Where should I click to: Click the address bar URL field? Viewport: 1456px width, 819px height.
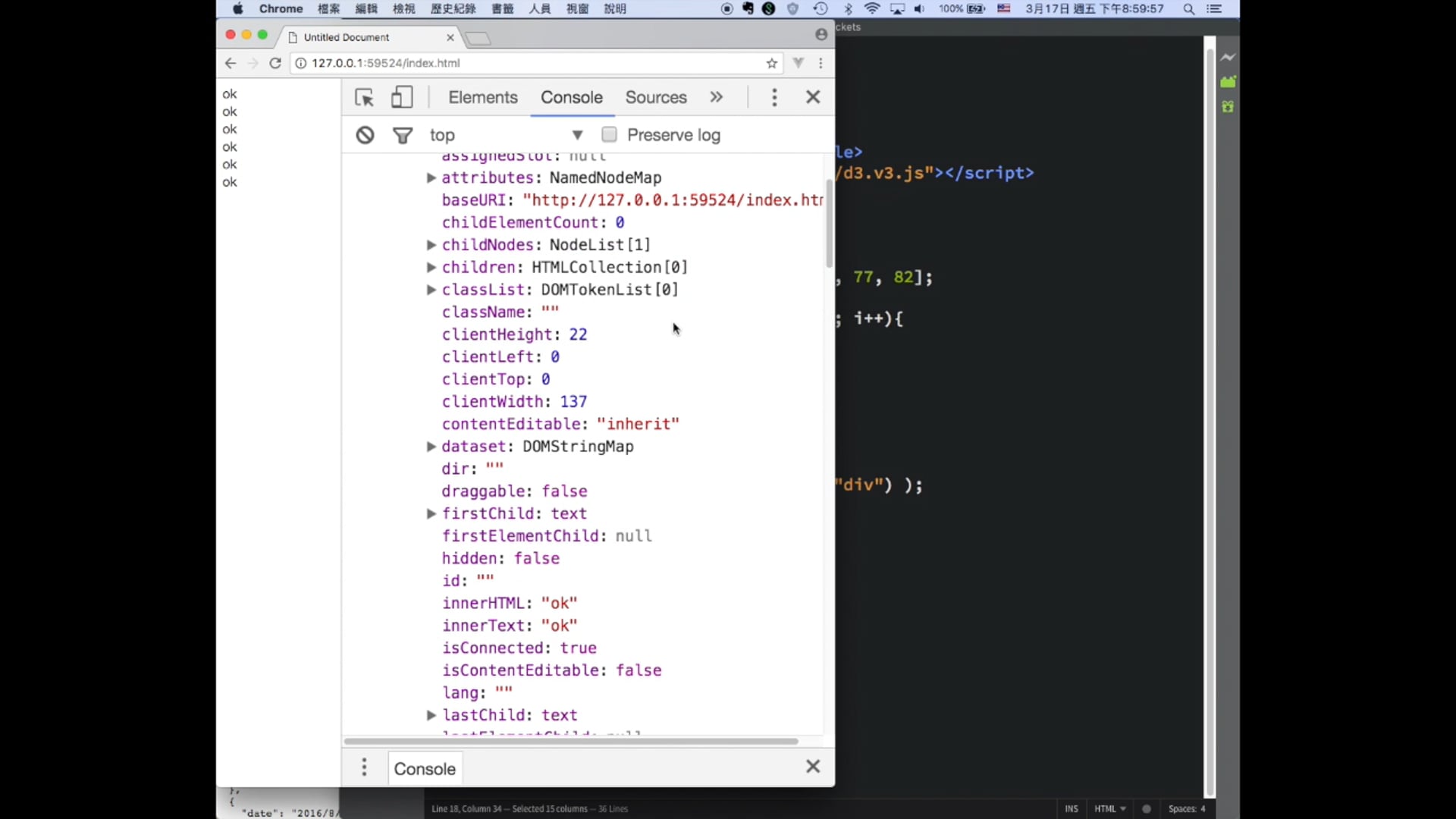[531, 63]
